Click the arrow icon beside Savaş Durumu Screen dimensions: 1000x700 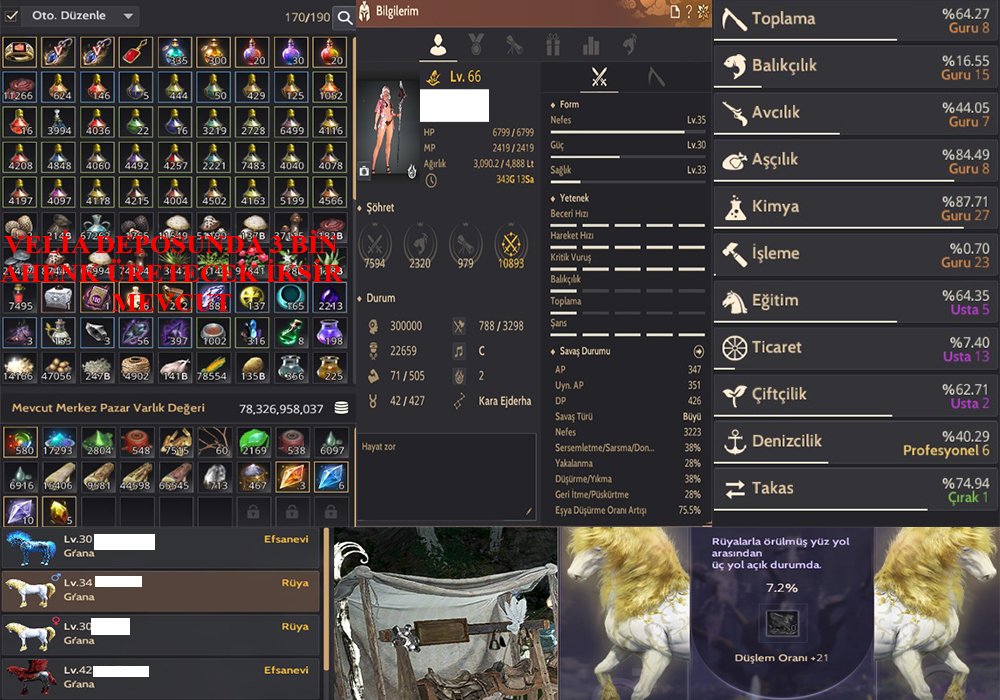point(698,351)
